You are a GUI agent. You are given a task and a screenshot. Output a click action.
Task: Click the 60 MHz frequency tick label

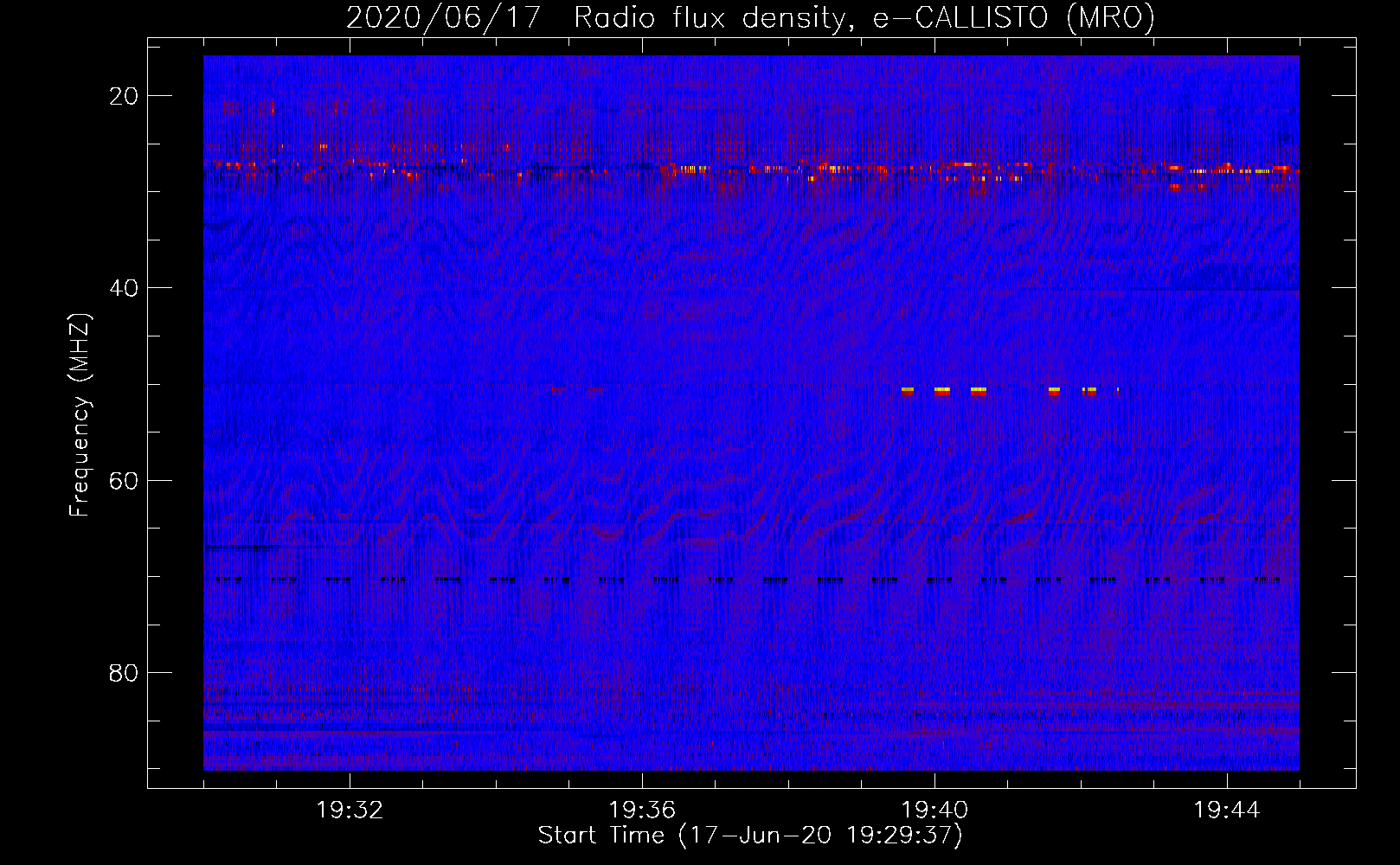(125, 480)
